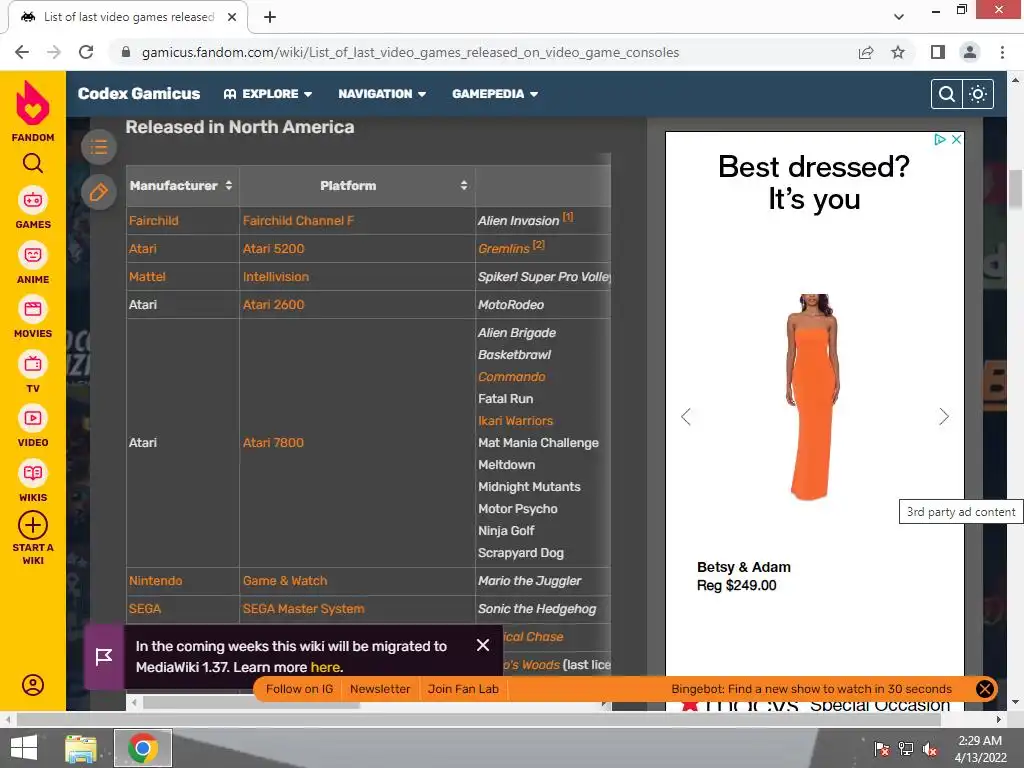The image size is (1024, 768).
Task: Open the Ikari Warriors link
Action: click(x=515, y=421)
